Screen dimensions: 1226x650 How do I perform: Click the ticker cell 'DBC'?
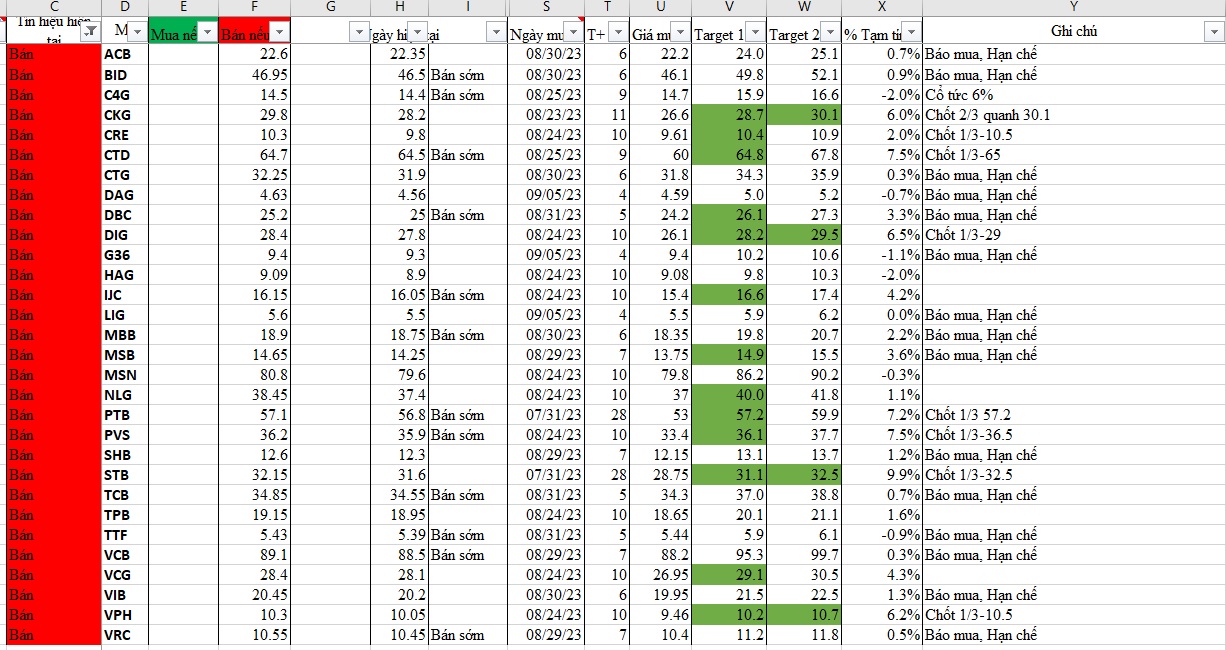[125, 215]
